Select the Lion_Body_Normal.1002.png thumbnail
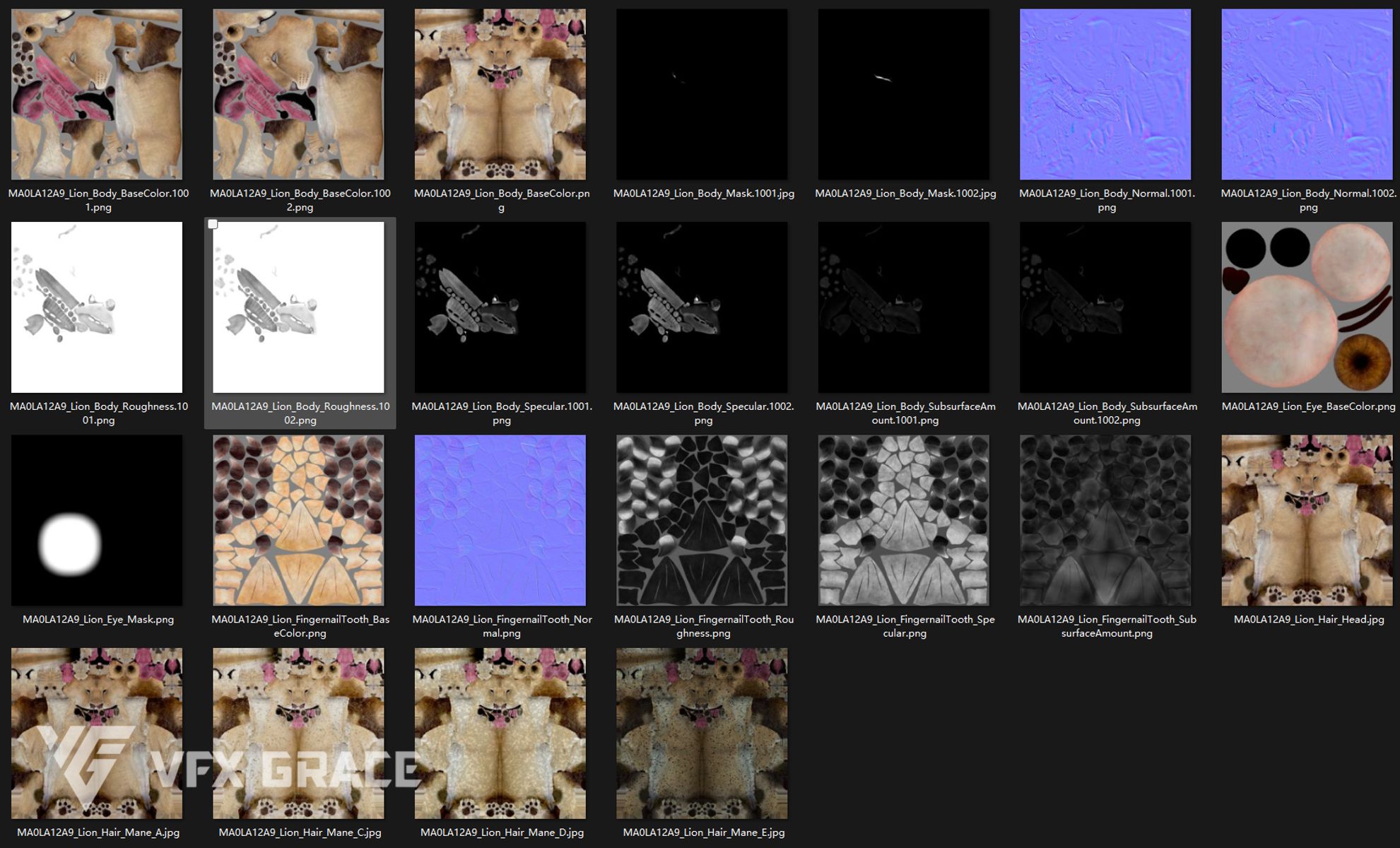 [x=1307, y=94]
